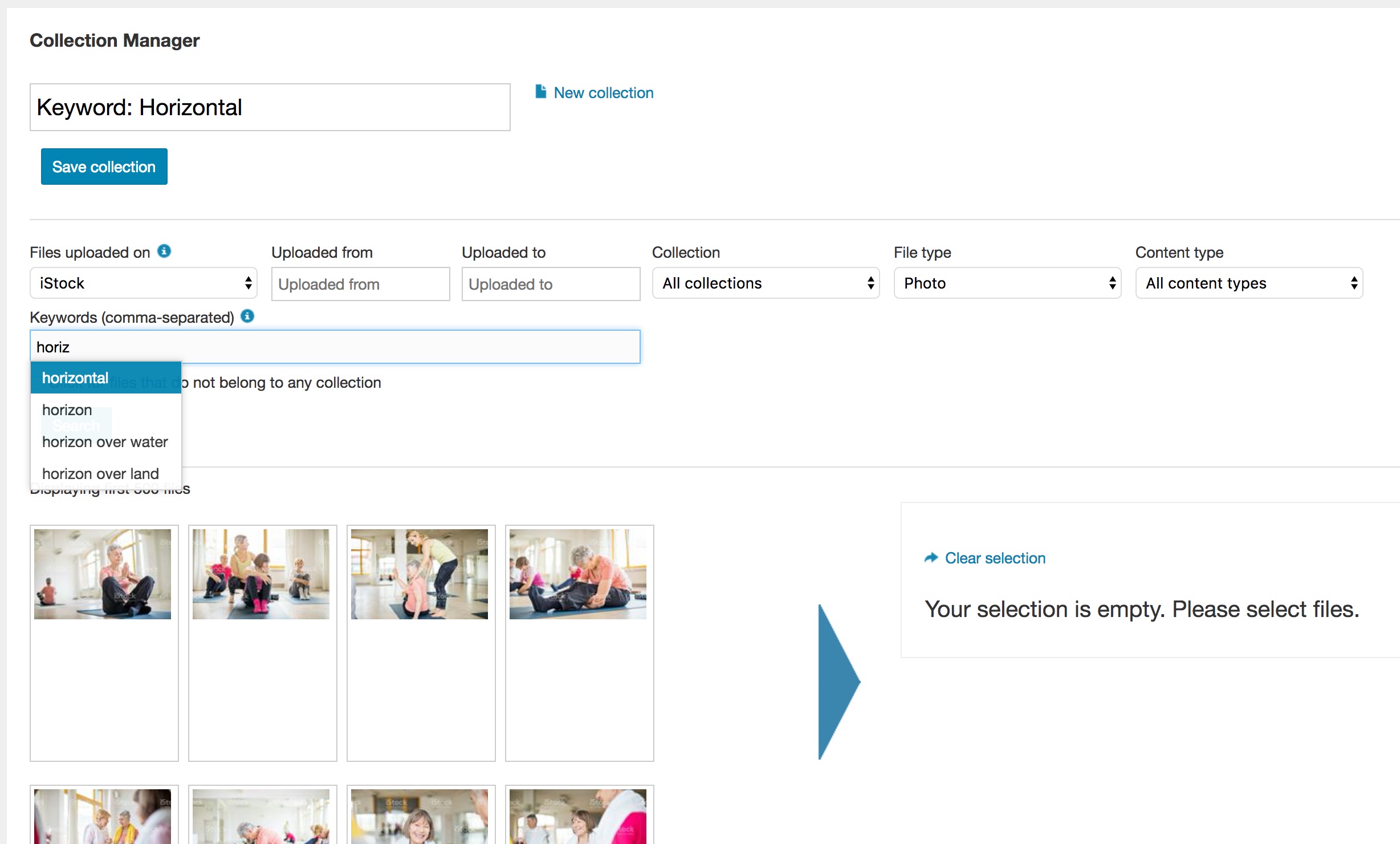This screenshot has width=1400, height=844.
Task: Show info icon beside Files uploaded on
Action: point(164,251)
